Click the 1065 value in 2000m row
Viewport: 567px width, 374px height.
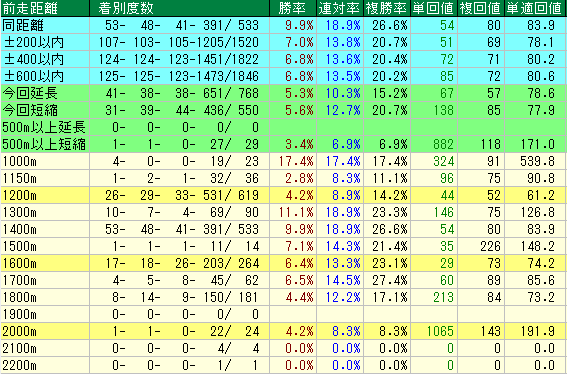coord(440,331)
